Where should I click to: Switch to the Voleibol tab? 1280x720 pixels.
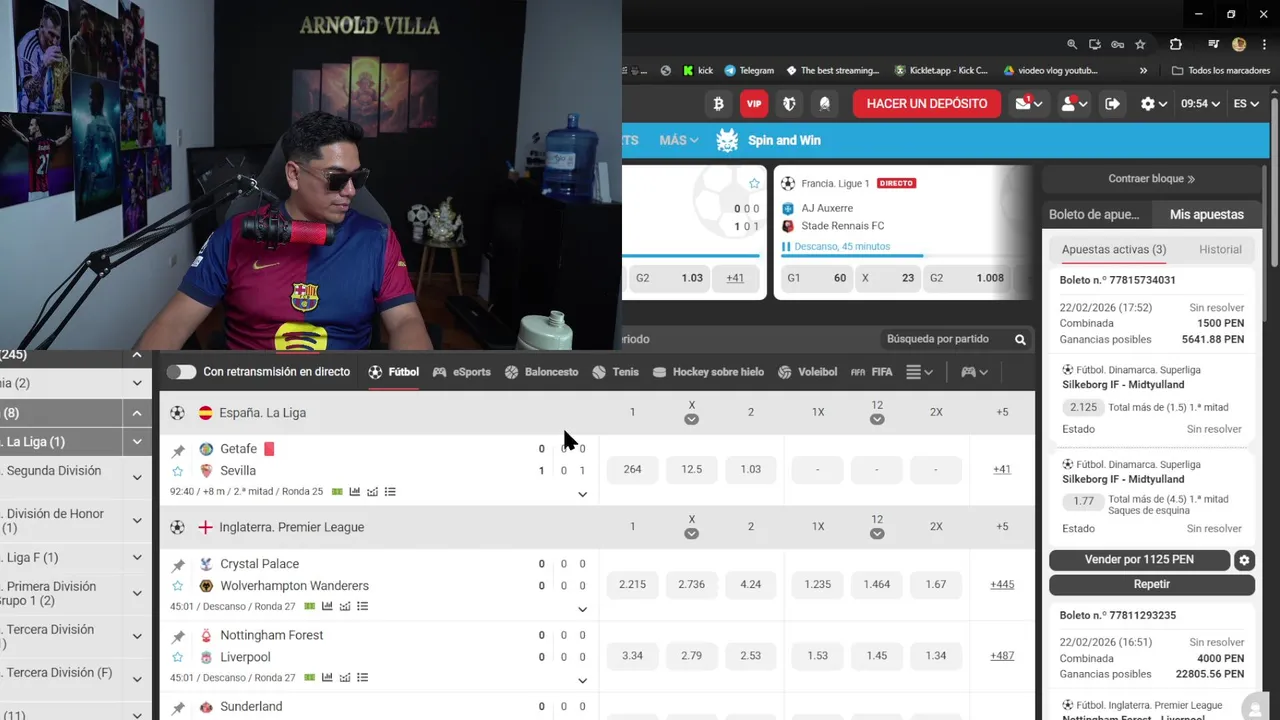click(x=807, y=372)
